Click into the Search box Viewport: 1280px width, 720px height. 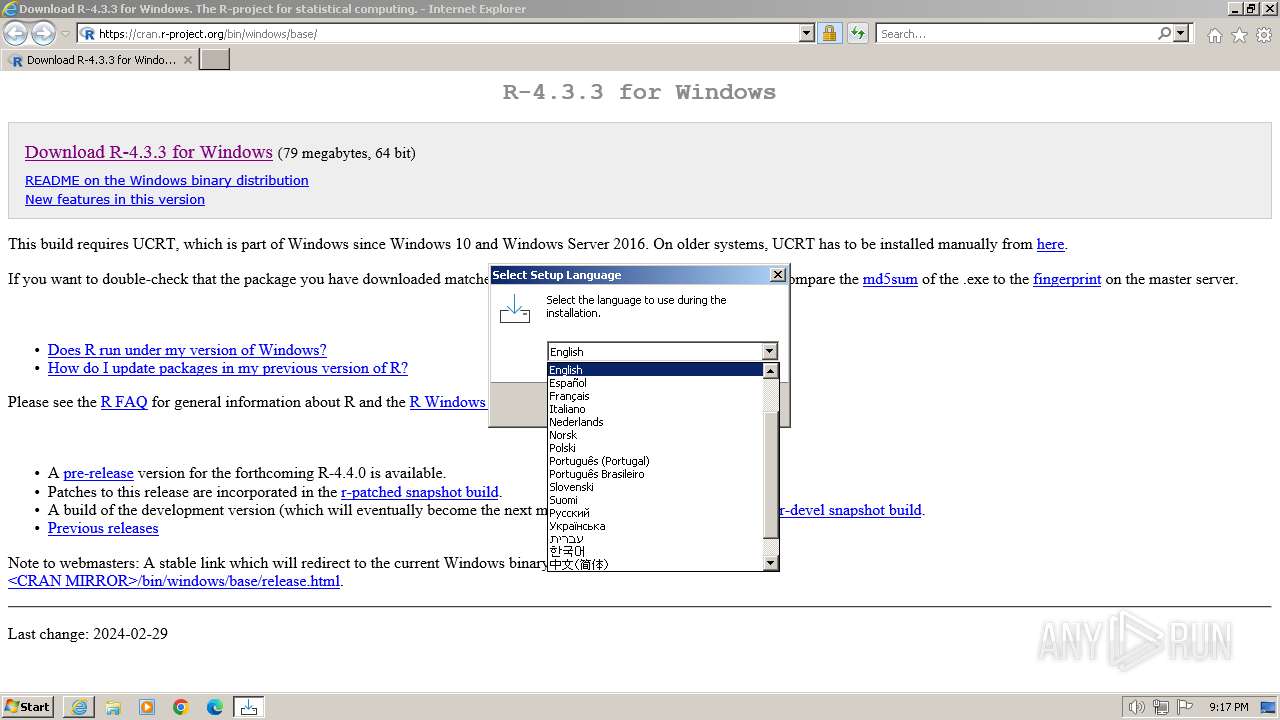click(1015, 34)
